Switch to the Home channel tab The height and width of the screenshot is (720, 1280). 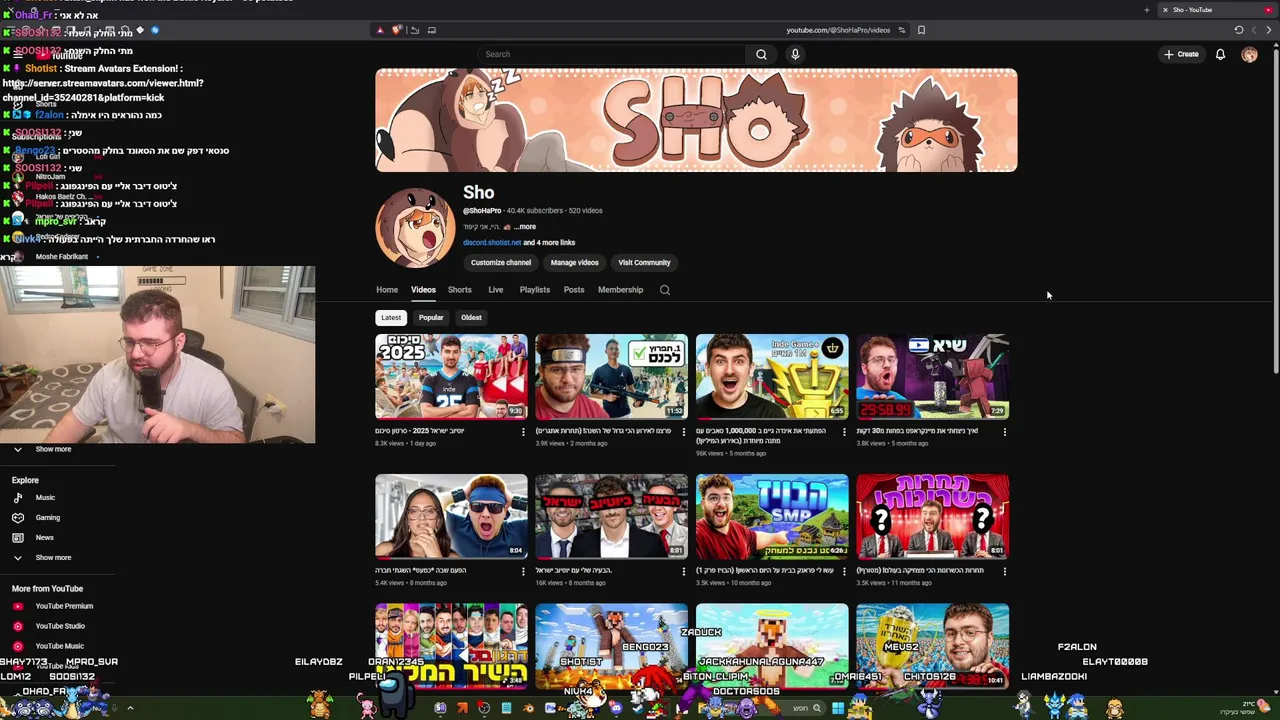(387, 290)
